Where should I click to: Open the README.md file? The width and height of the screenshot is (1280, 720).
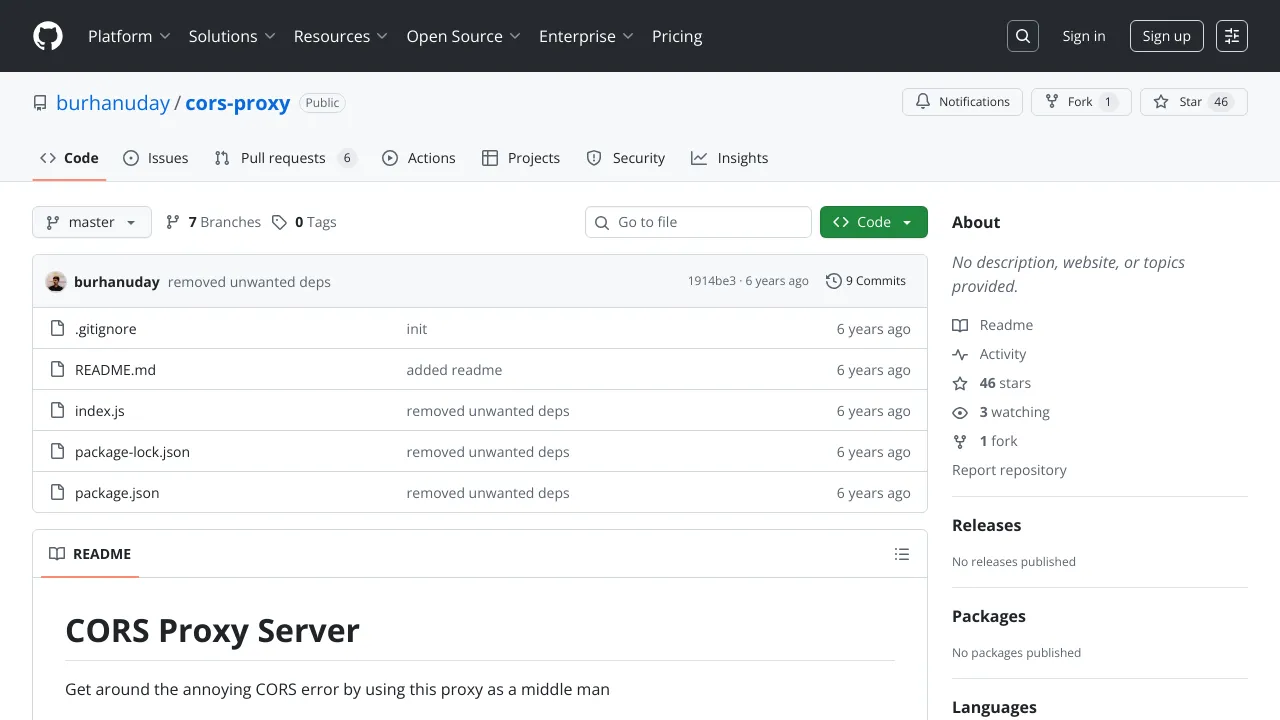pyautogui.click(x=116, y=370)
